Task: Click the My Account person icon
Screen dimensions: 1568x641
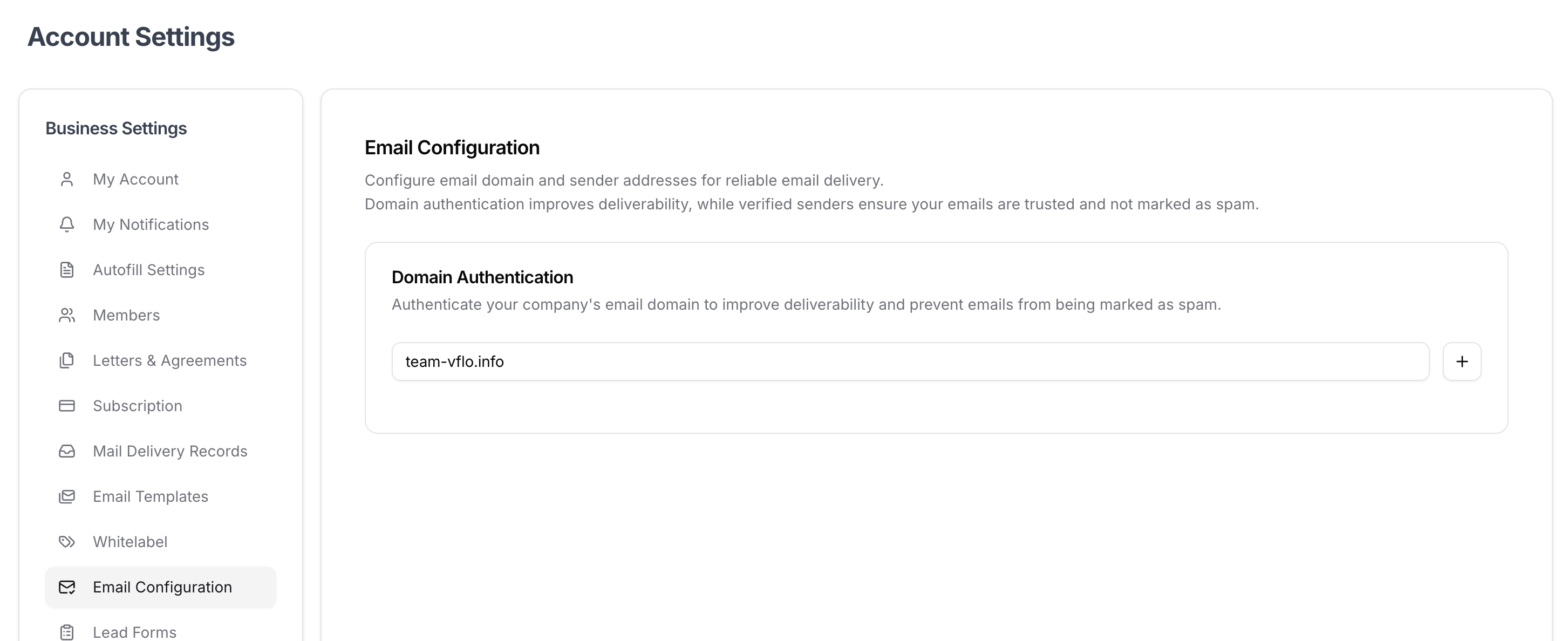Action: click(67, 179)
